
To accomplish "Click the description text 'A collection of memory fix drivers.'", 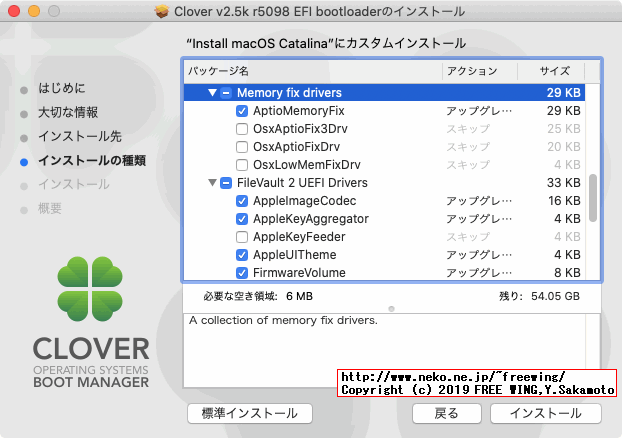I will [283, 321].
